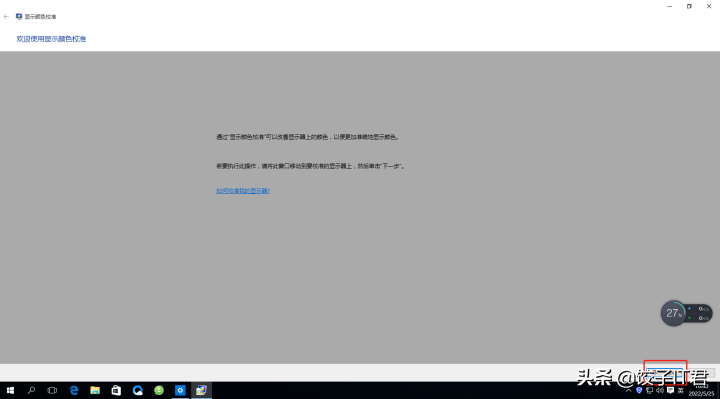Click the Display Color Calibration title icon
The width and height of the screenshot is (720, 399).
19,17
